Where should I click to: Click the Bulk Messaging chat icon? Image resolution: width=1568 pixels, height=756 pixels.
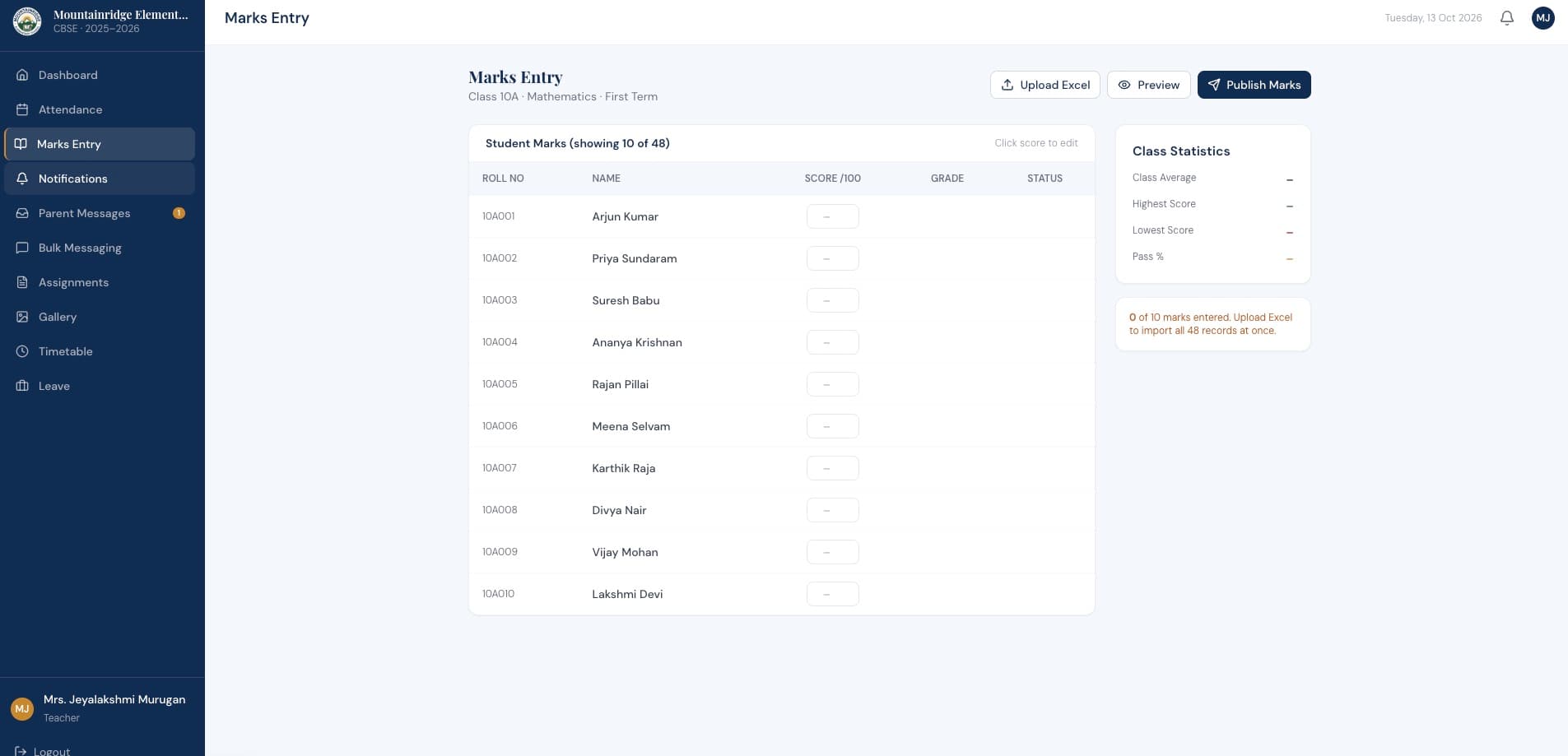point(22,248)
